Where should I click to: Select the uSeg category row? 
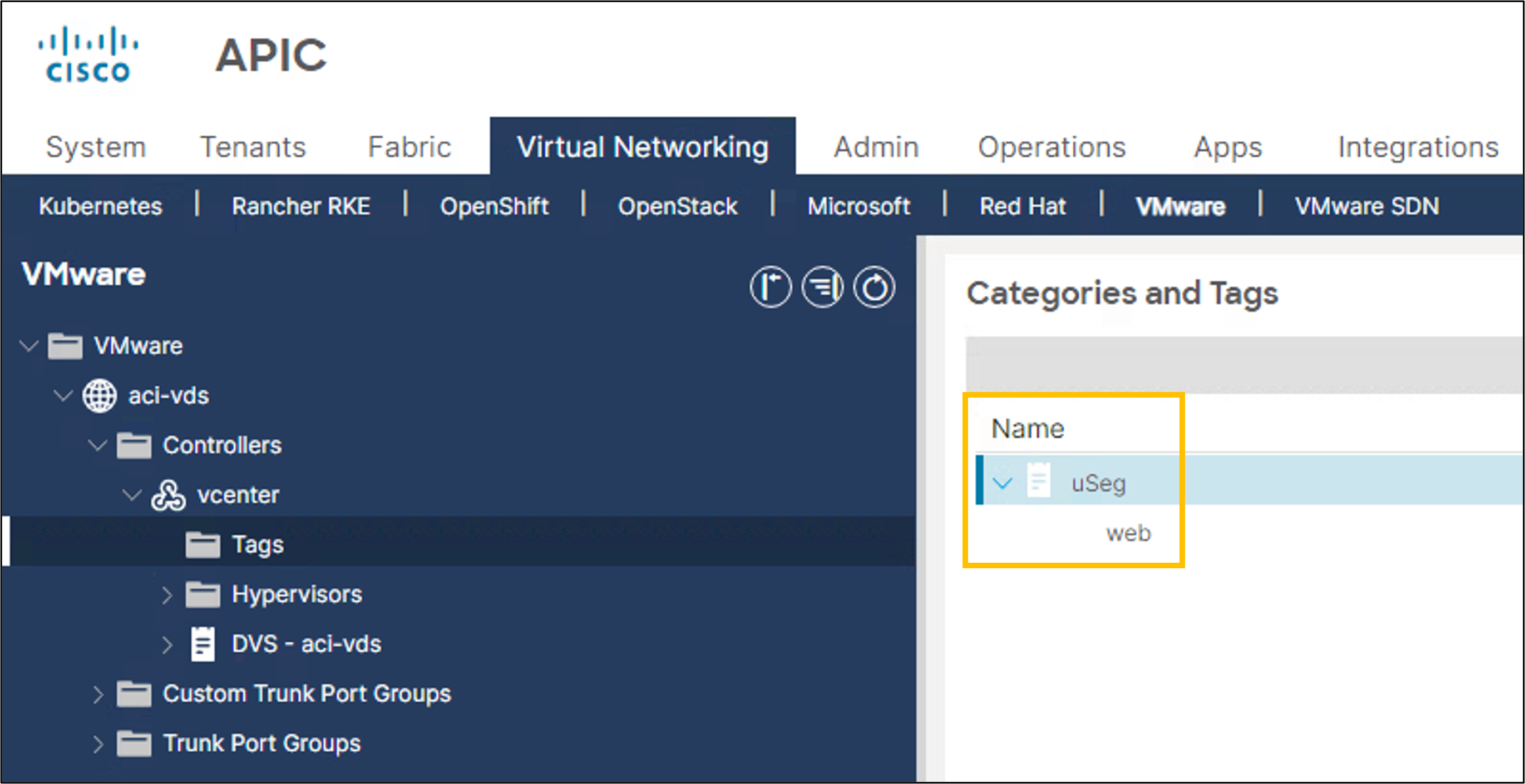coord(1250,480)
